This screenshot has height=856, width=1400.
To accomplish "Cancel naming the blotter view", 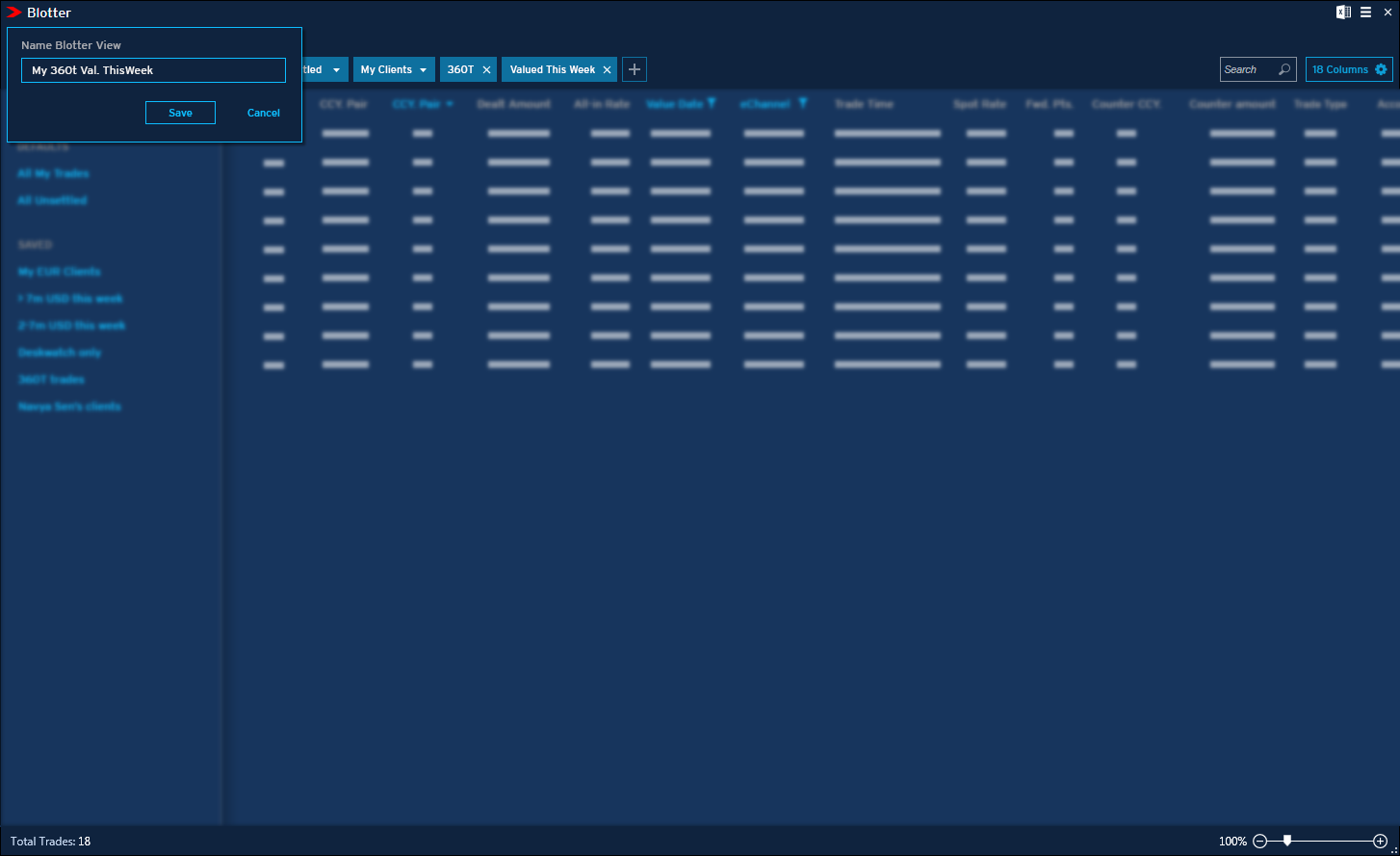I will point(263,113).
